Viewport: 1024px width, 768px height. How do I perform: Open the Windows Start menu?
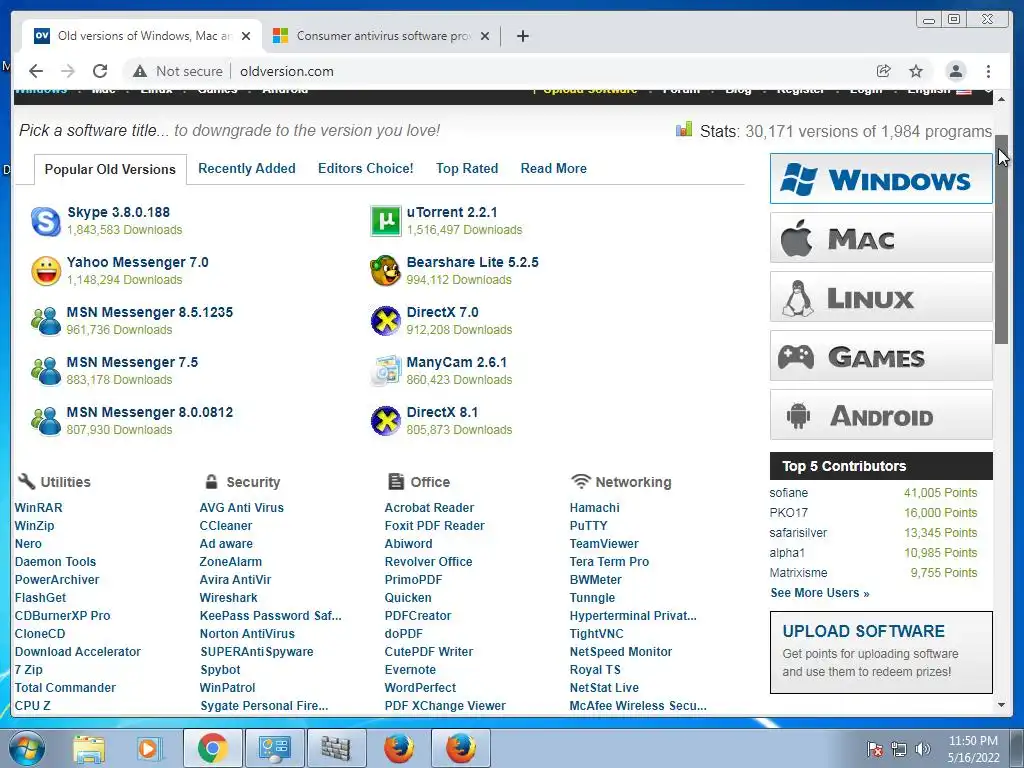(26, 748)
